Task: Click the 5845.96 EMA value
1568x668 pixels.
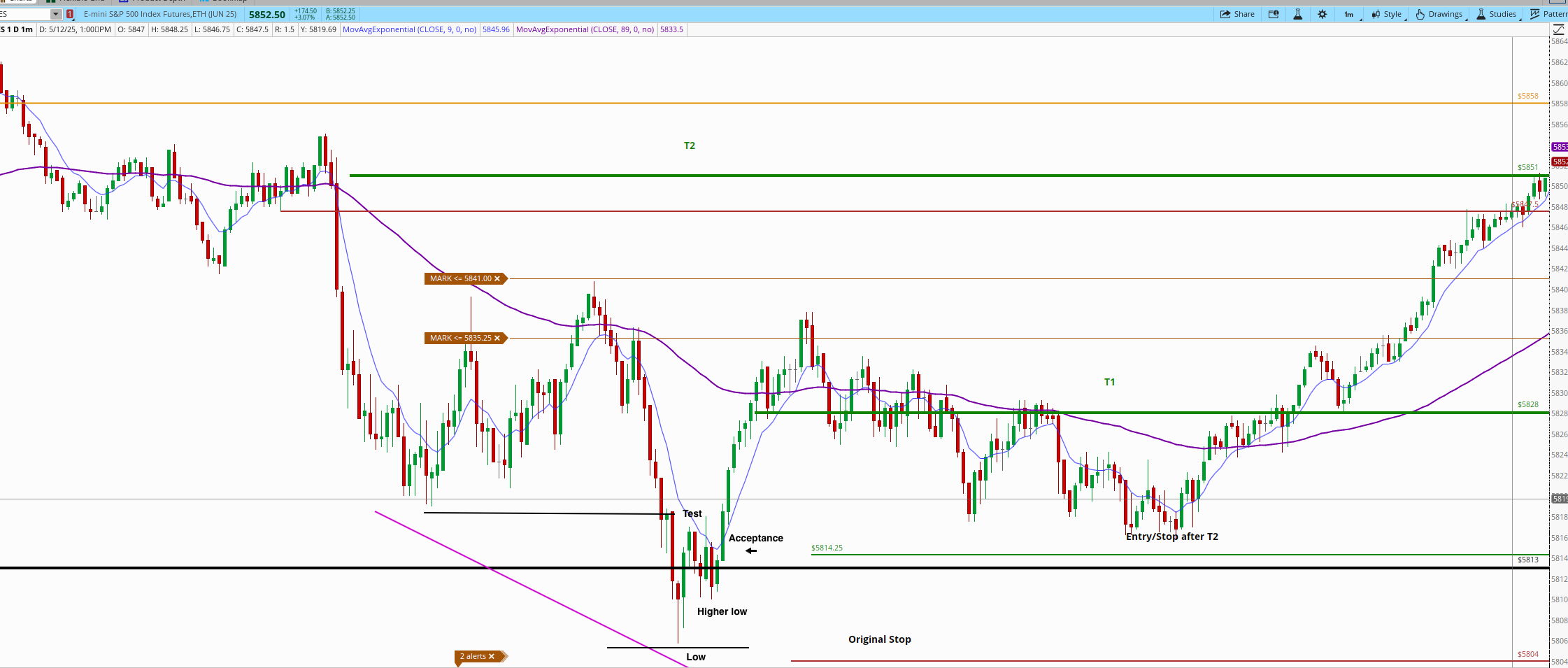Action: [x=496, y=29]
